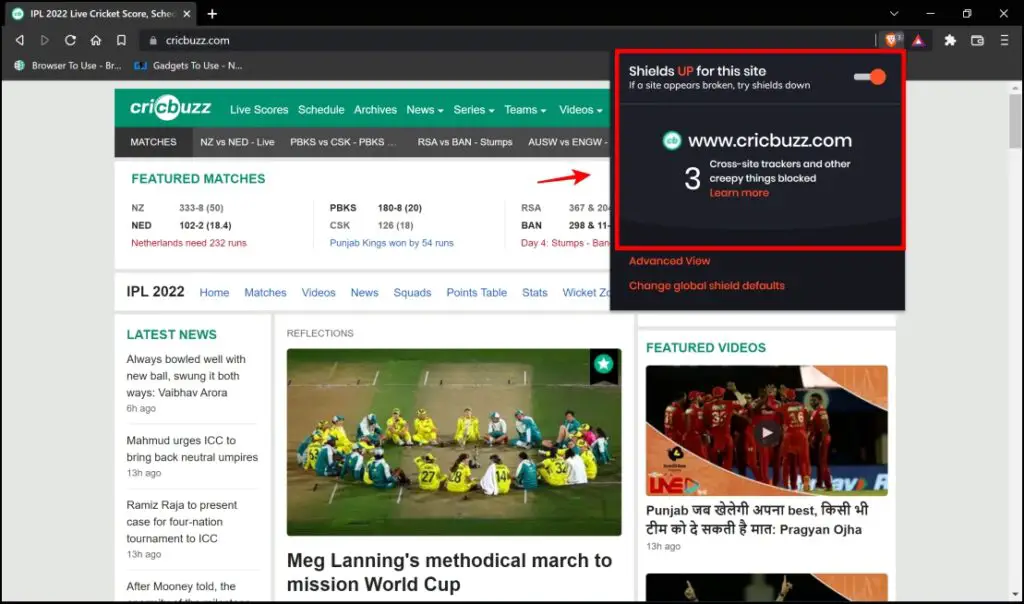Viewport: 1024px width, 604px height.
Task: Open the After Mooney told news story
Action: point(188,591)
